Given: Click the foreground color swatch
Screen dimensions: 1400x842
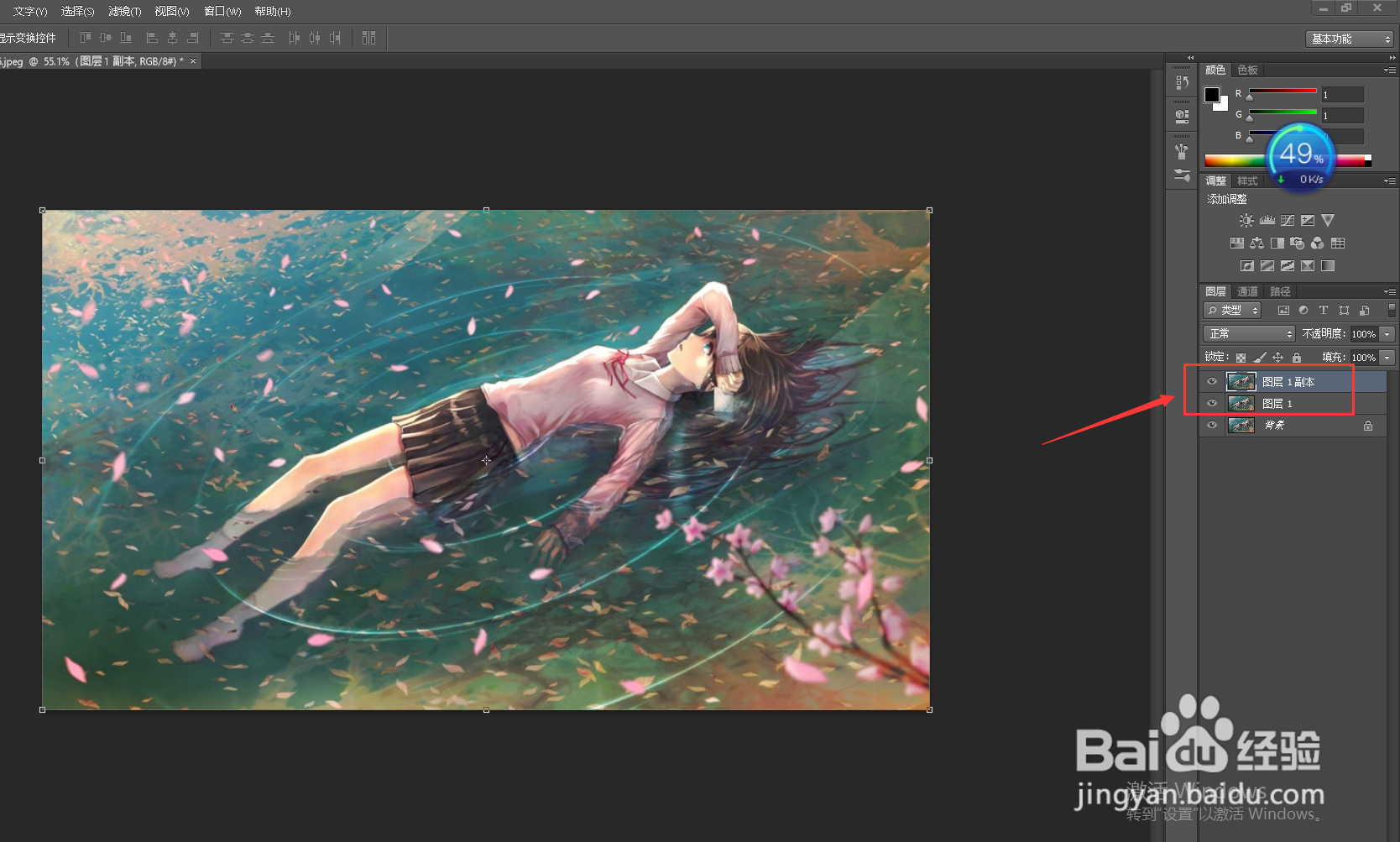Looking at the screenshot, I should [x=1212, y=95].
